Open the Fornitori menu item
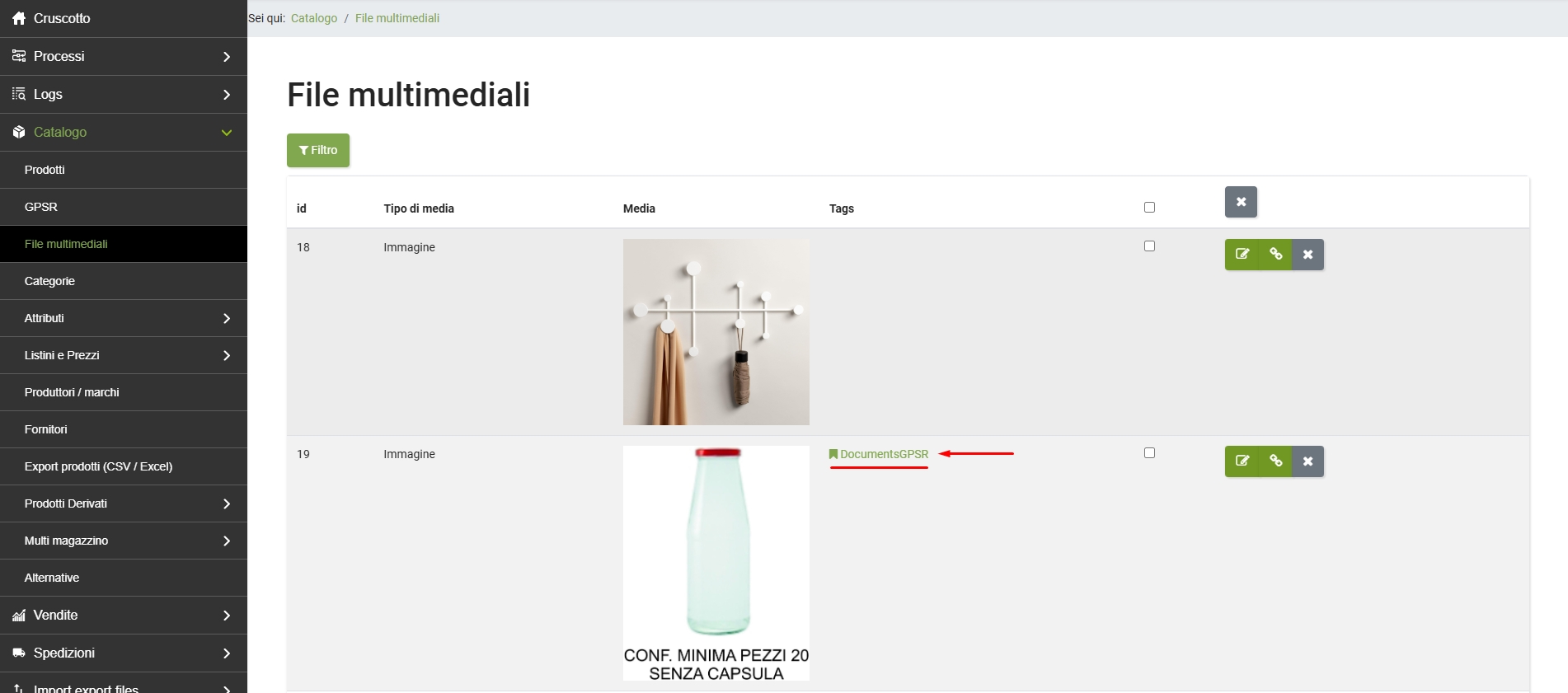The height and width of the screenshot is (693, 1568). point(124,429)
